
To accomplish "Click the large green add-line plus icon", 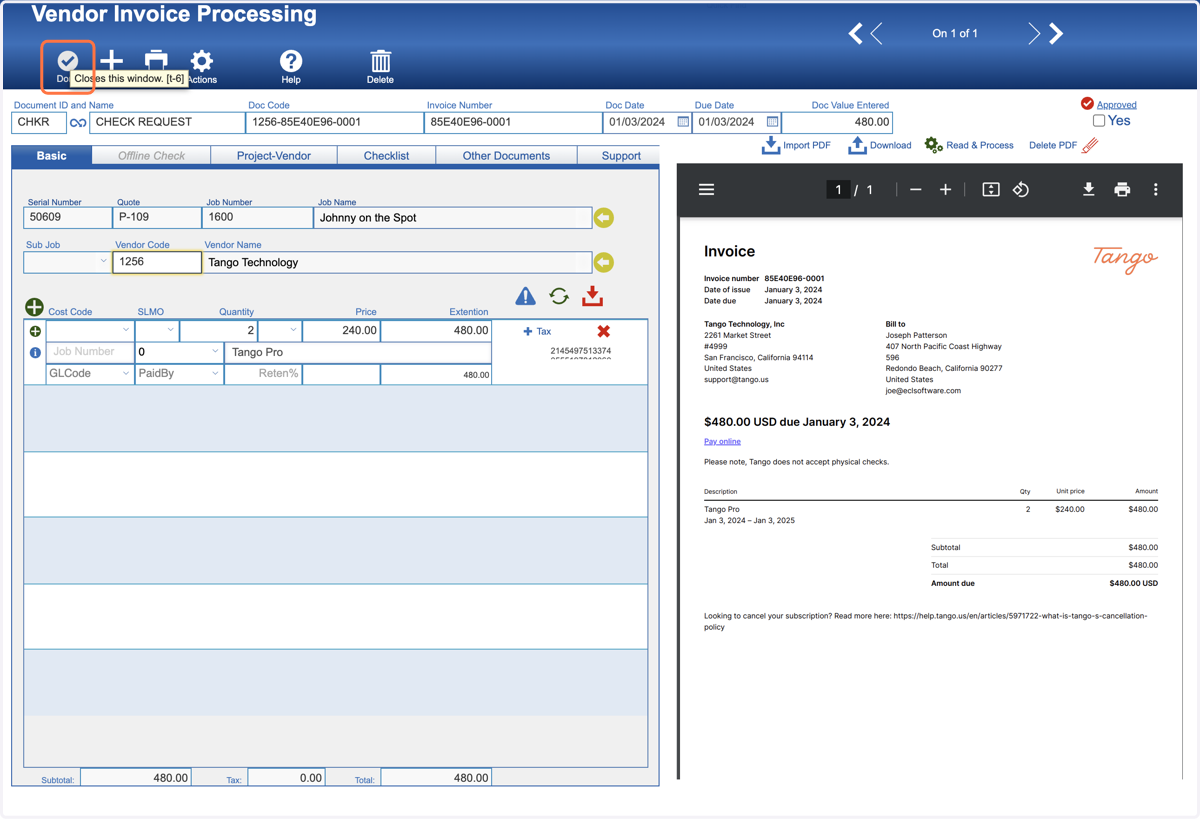I will click(34, 307).
